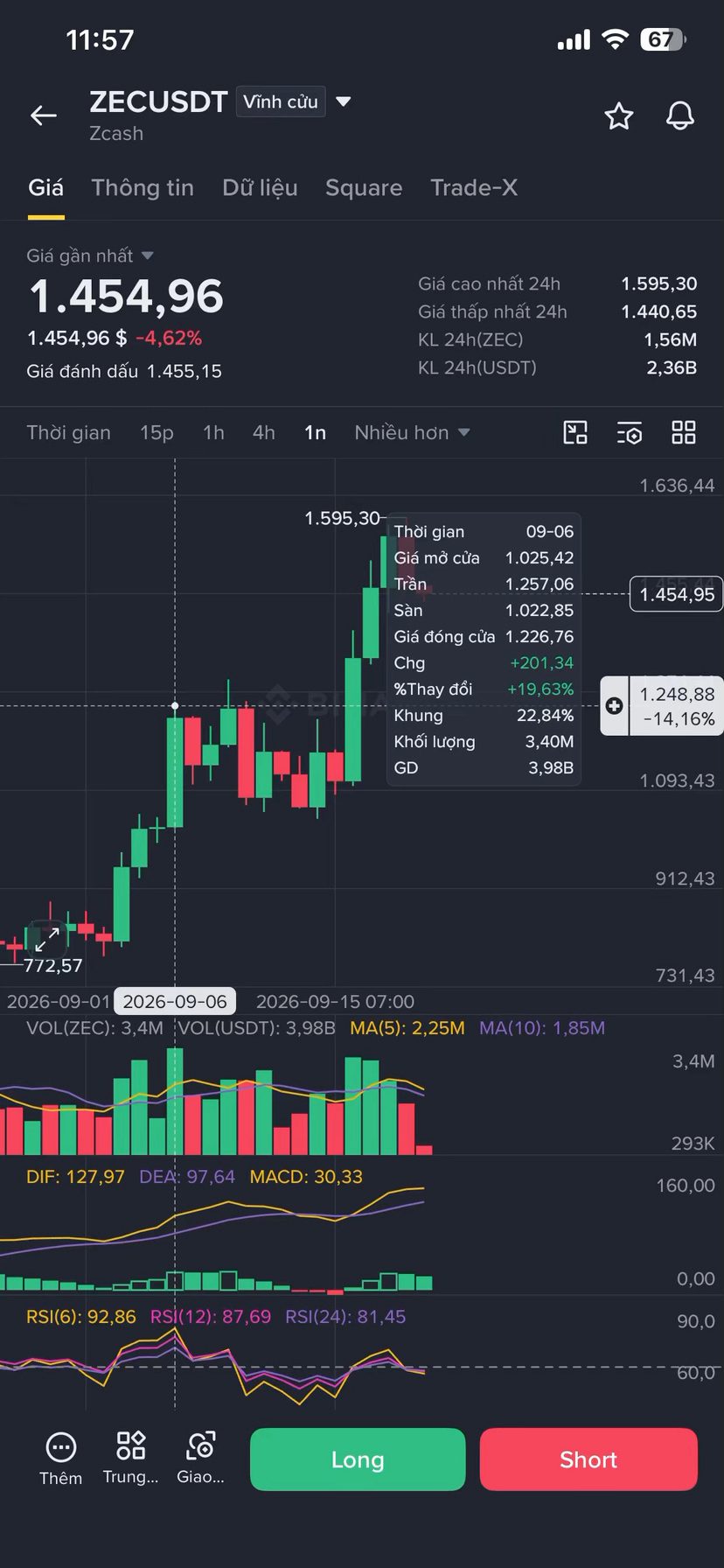Open price alert bell icon
Viewport: 724px width, 1568px height.
[680, 115]
